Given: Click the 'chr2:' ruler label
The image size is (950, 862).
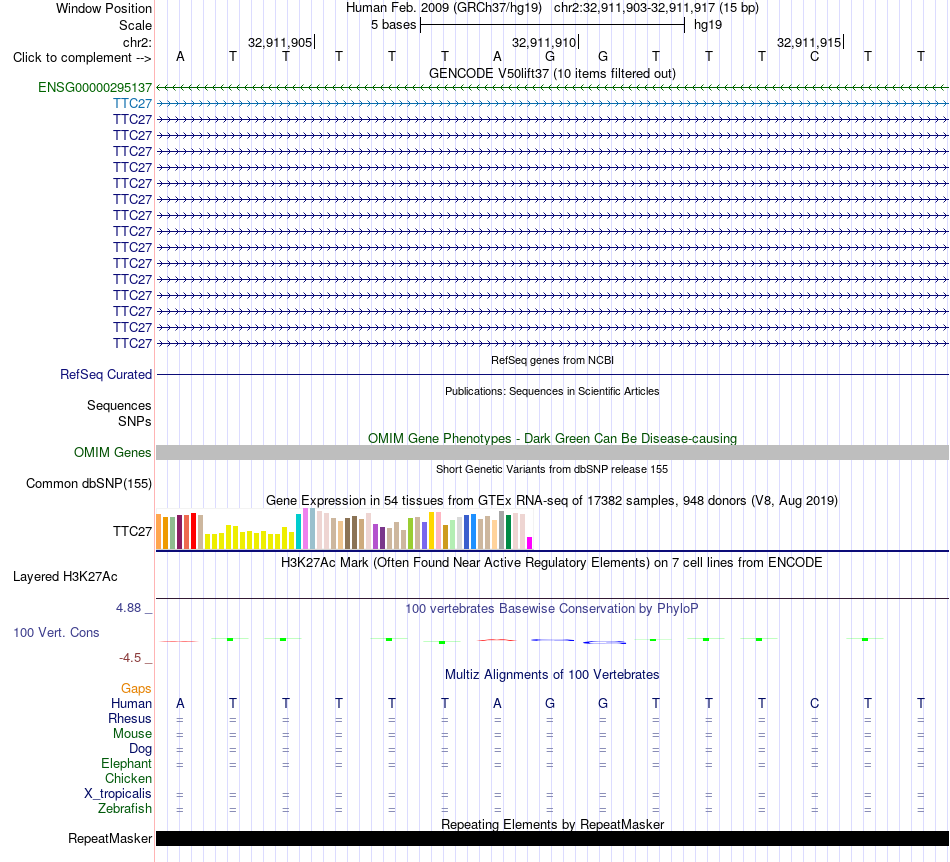Looking at the screenshot, I should tap(137, 42).
